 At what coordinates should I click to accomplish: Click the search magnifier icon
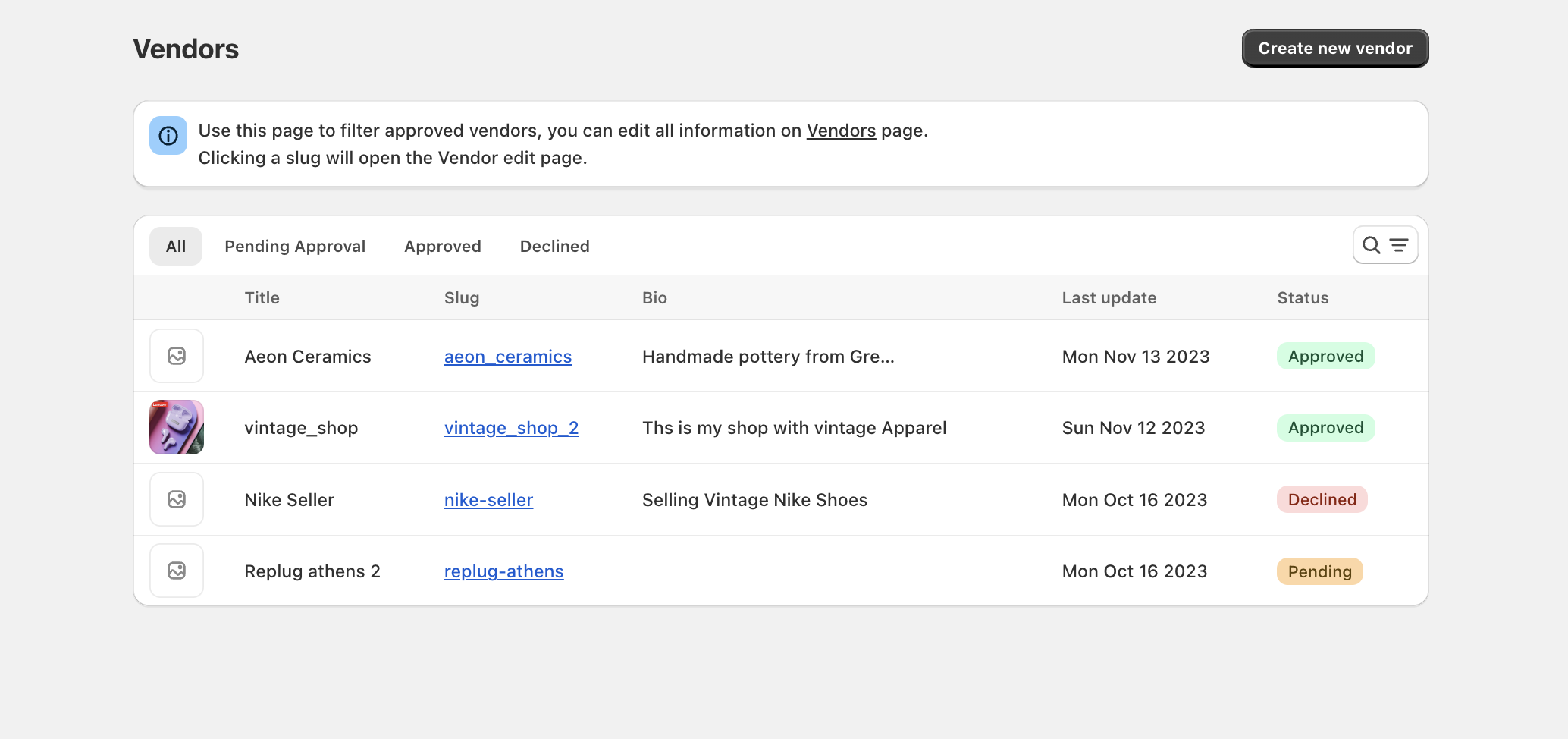(x=1371, y=245)
